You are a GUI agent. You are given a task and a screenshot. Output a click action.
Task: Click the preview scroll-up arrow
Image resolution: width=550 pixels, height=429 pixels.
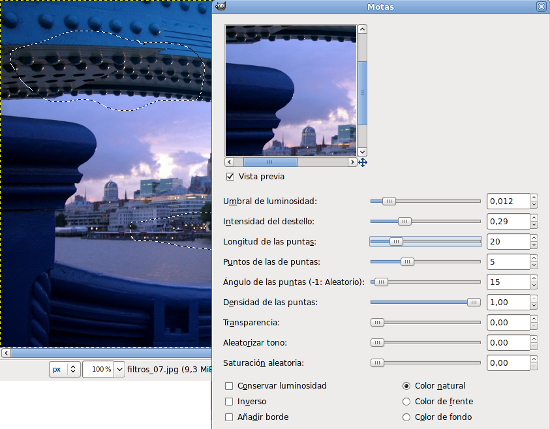[362, 29]
